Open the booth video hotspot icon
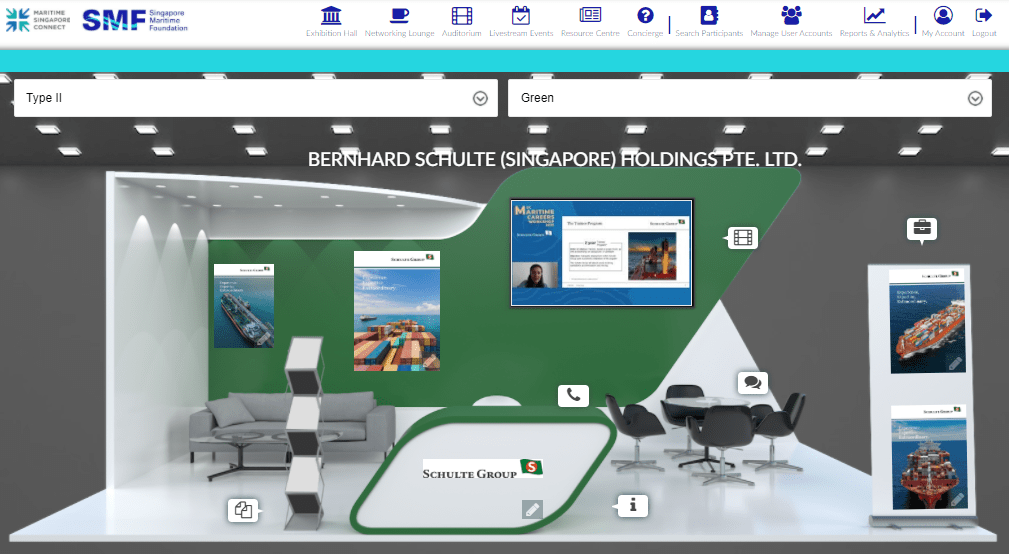1009x554 pixels. coord(742,238)
